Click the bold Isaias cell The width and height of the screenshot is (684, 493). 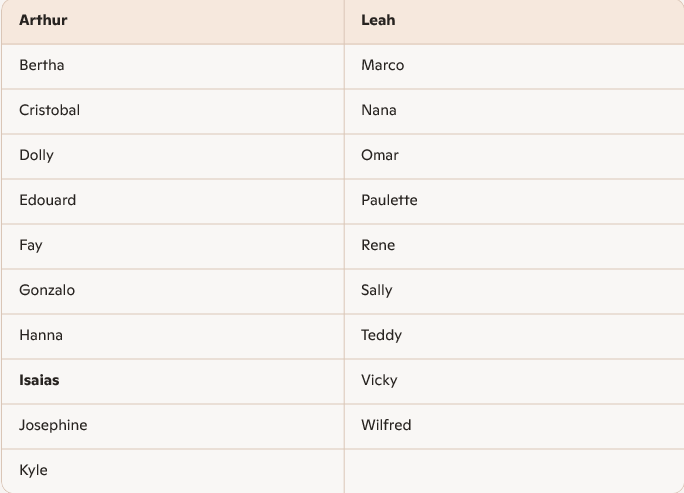pos(40,380)
